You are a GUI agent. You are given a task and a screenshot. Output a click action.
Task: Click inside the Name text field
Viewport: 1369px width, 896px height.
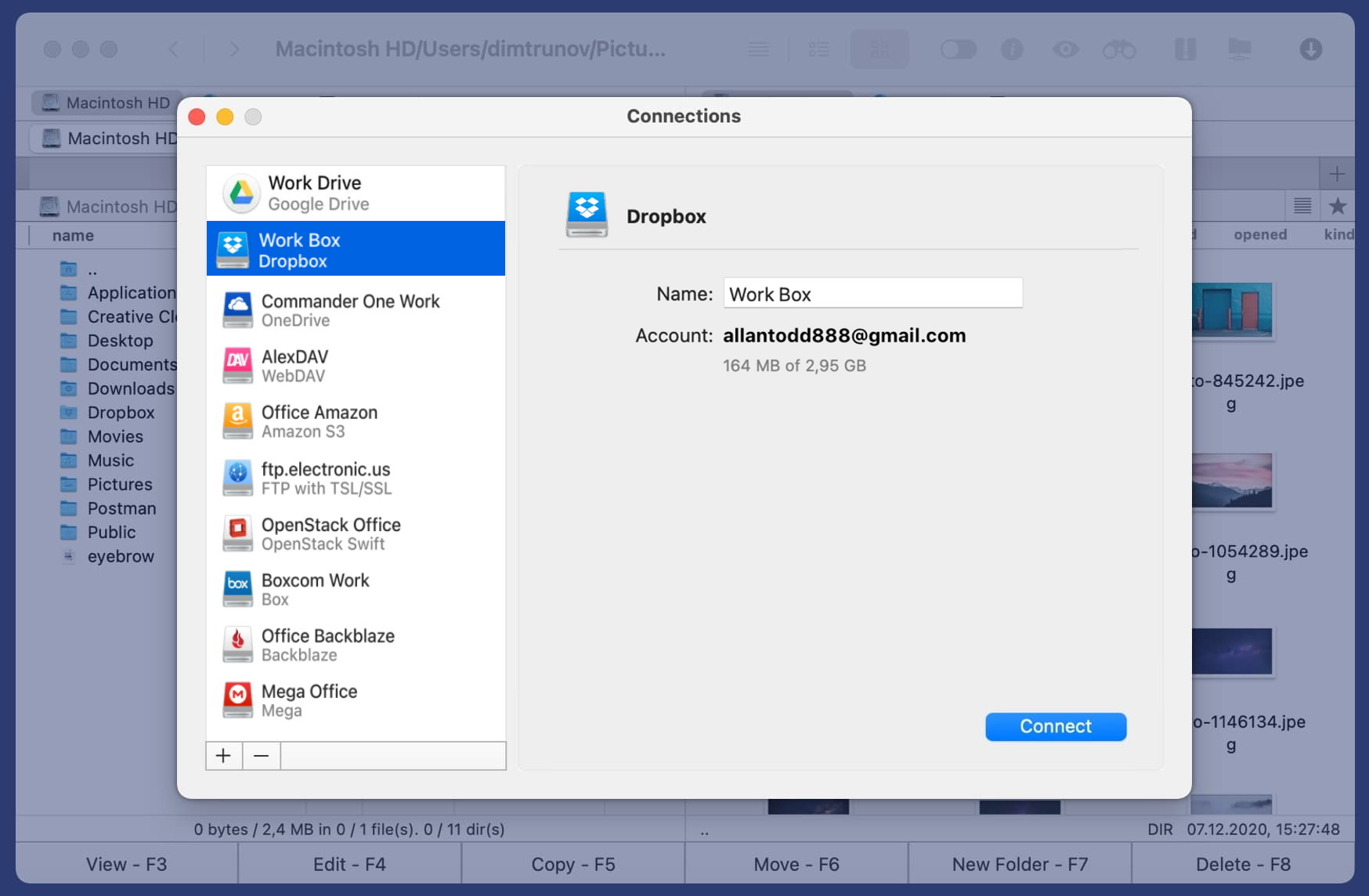872,293
